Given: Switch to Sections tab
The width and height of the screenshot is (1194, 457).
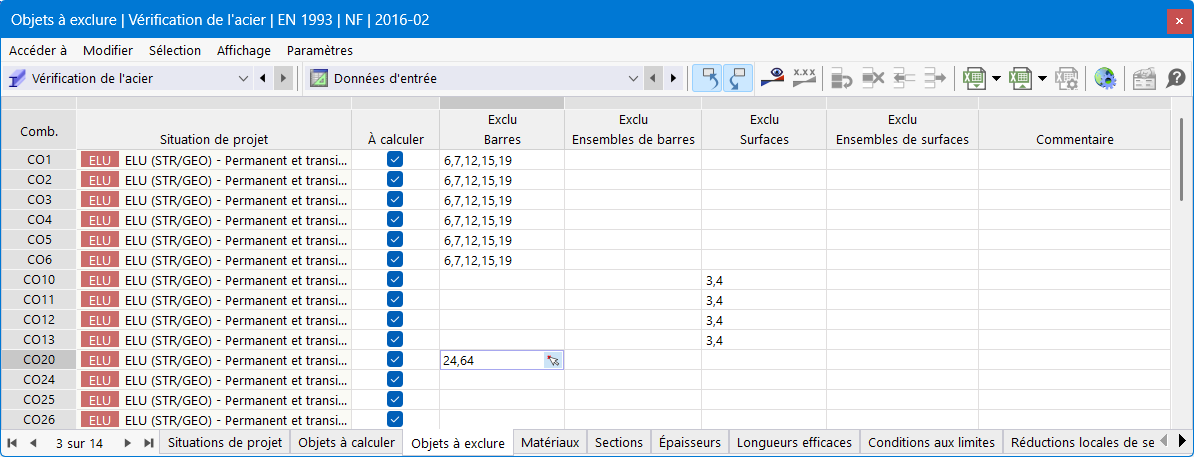Looking at the screenshot, I should 619,443.
